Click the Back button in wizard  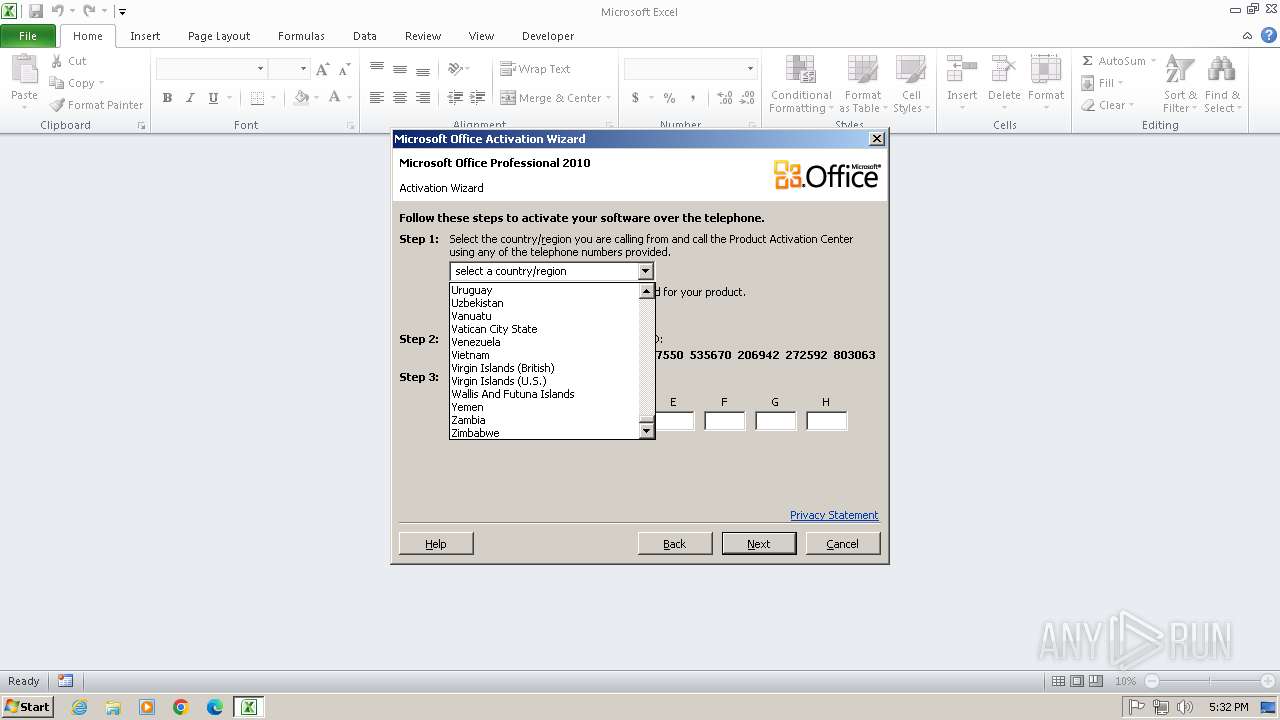coord(675,543)
